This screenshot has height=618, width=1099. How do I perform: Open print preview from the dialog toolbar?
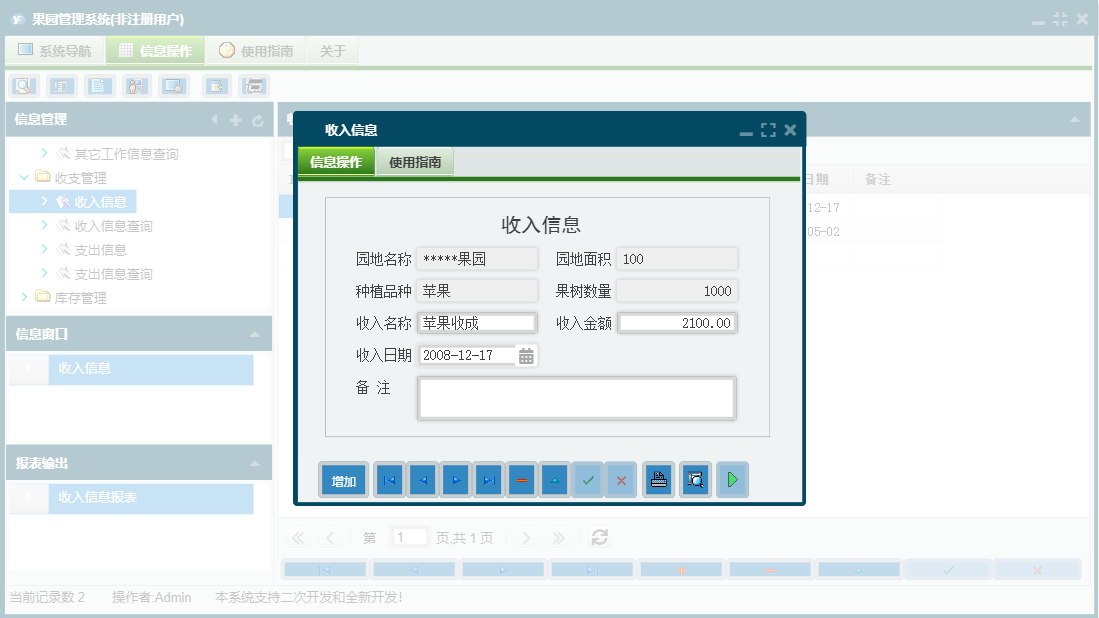click(696, 480)
